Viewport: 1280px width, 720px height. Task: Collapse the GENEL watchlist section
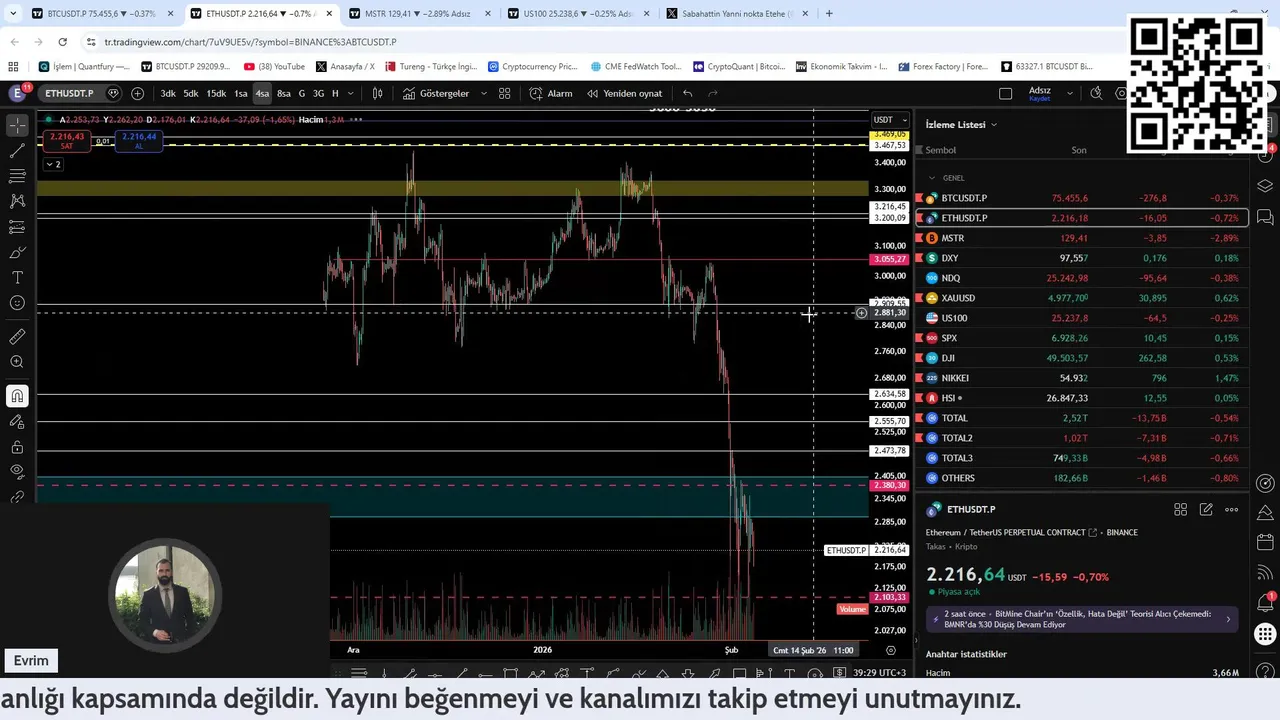pyautogui.click(x=932, y=178)
